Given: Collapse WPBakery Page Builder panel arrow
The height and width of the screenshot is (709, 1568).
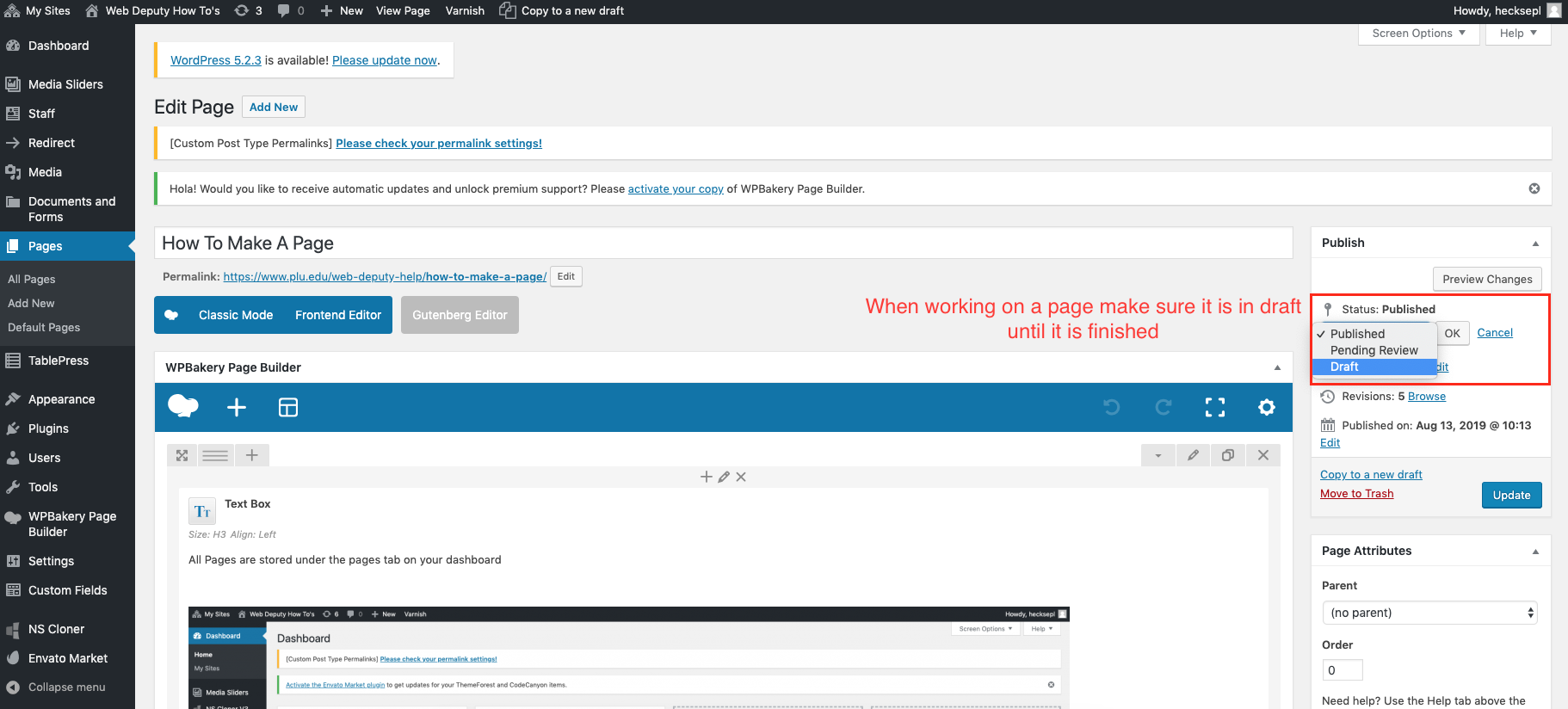Looking at the screenshot, I should point(1277,367).
